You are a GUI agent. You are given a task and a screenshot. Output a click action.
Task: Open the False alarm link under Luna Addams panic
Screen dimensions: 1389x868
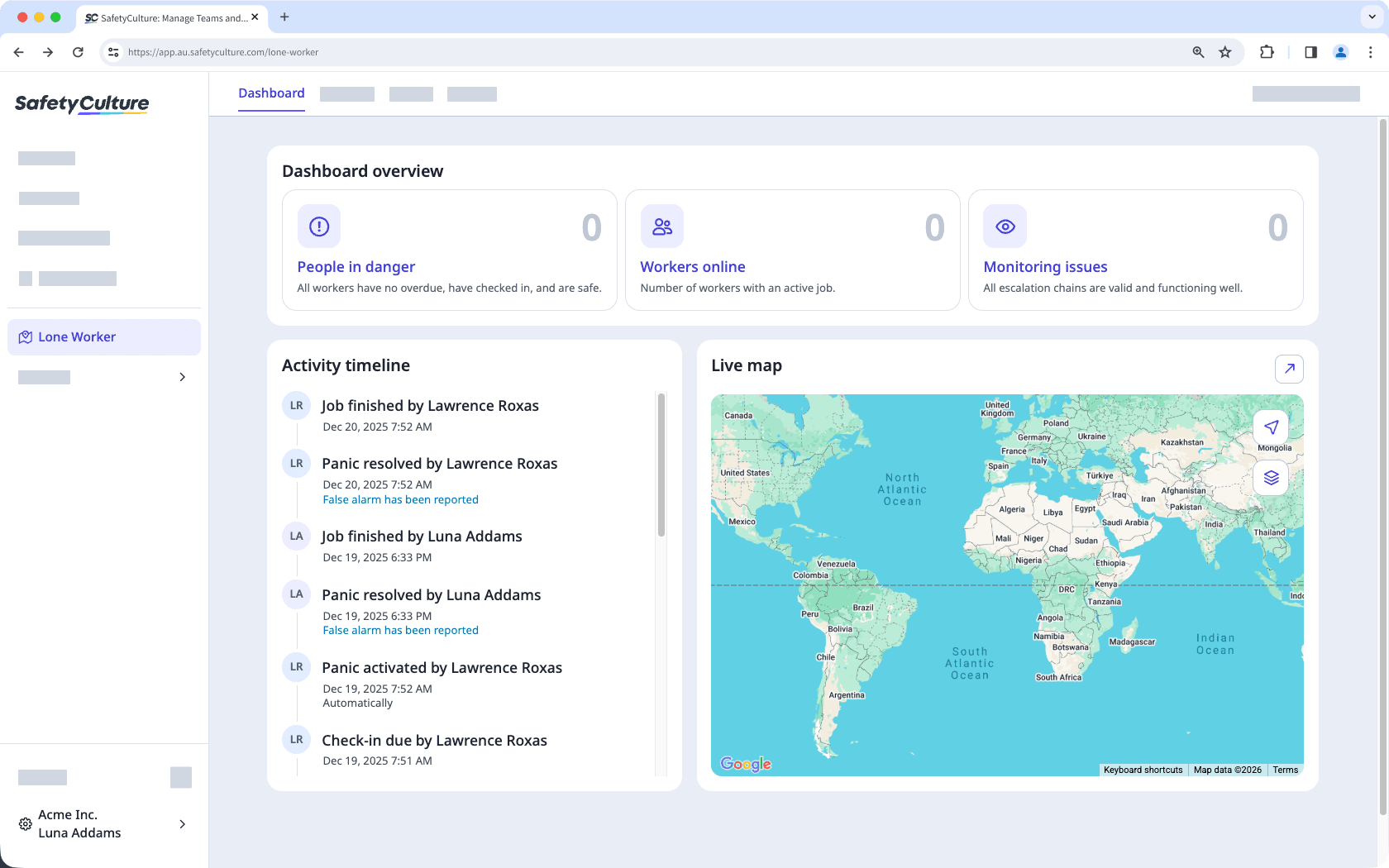tap(400, 630)
